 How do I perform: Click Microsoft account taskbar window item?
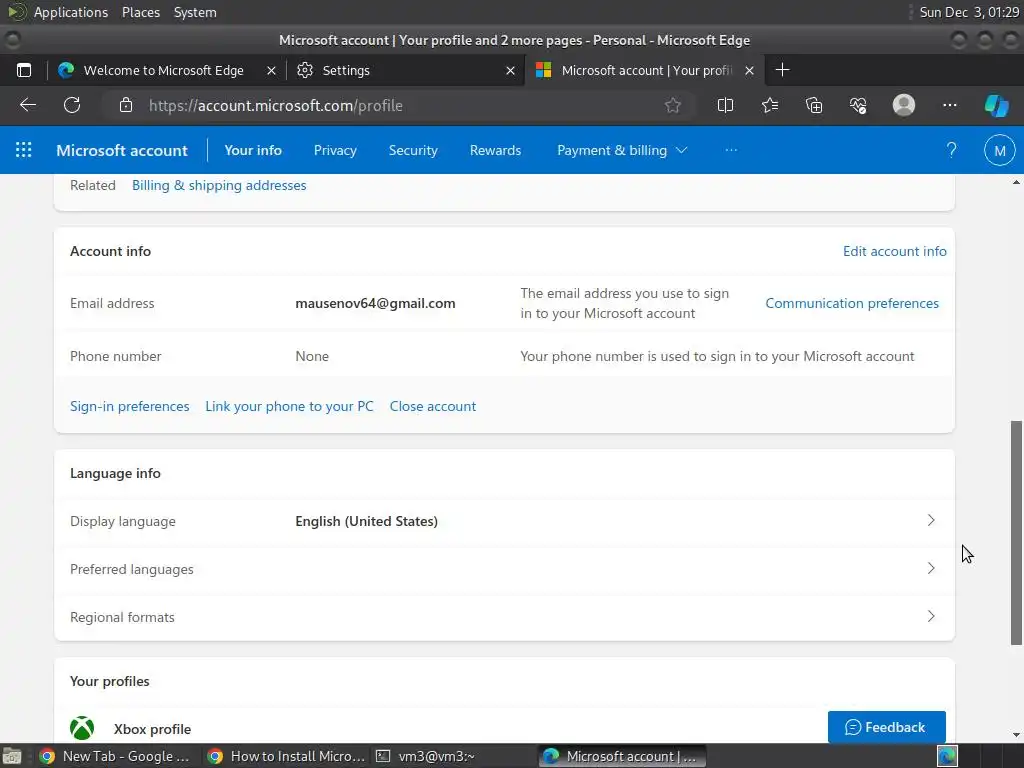point(622,756)
